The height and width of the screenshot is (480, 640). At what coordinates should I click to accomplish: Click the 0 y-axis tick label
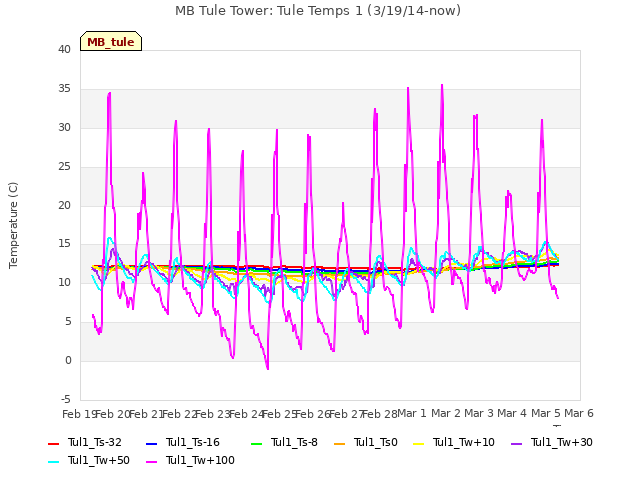coord(68,360)
